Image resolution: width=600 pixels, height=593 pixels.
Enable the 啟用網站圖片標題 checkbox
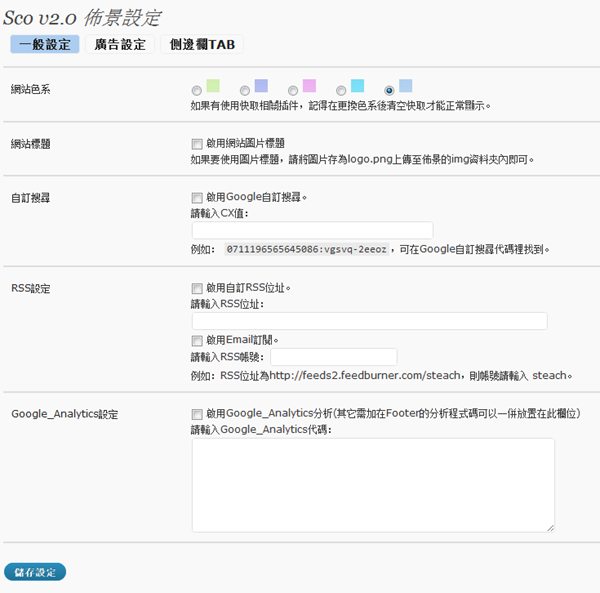click(x=197, y=144)
